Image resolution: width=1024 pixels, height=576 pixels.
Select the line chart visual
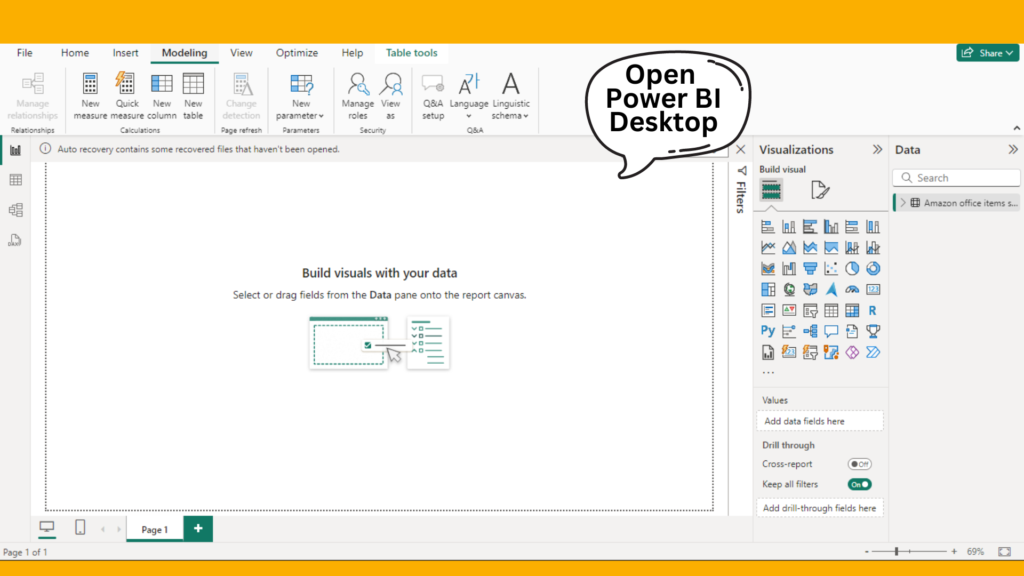[x=768, y=248]
